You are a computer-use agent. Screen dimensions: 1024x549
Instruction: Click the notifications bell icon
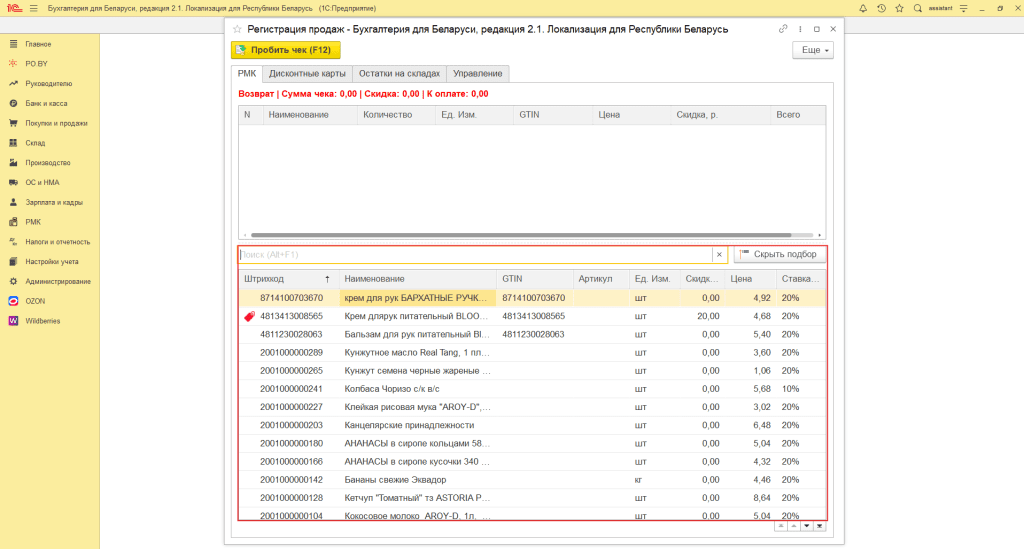(x=863, y=8)
